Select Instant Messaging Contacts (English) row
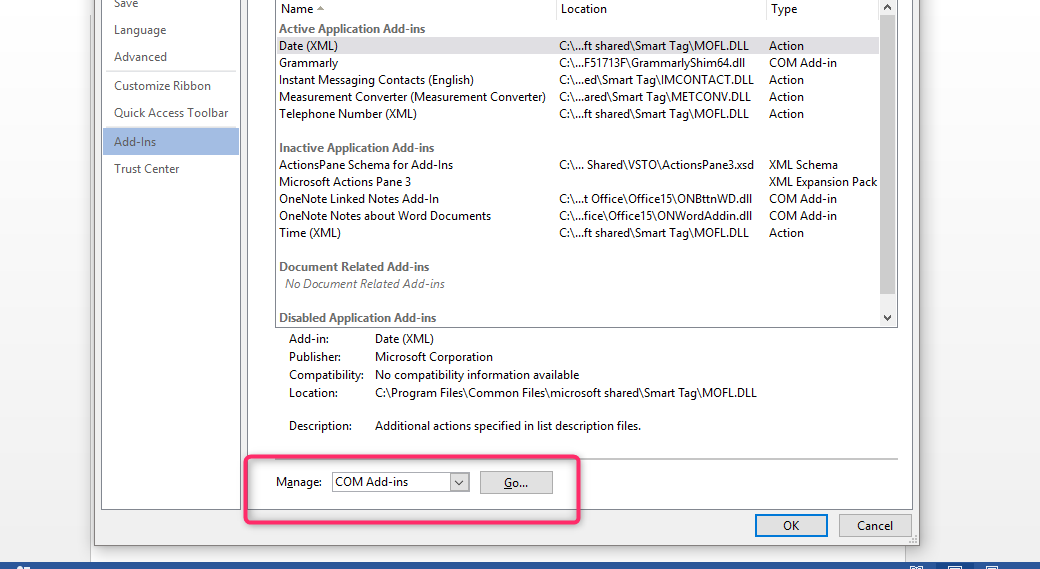 (577, 80)
